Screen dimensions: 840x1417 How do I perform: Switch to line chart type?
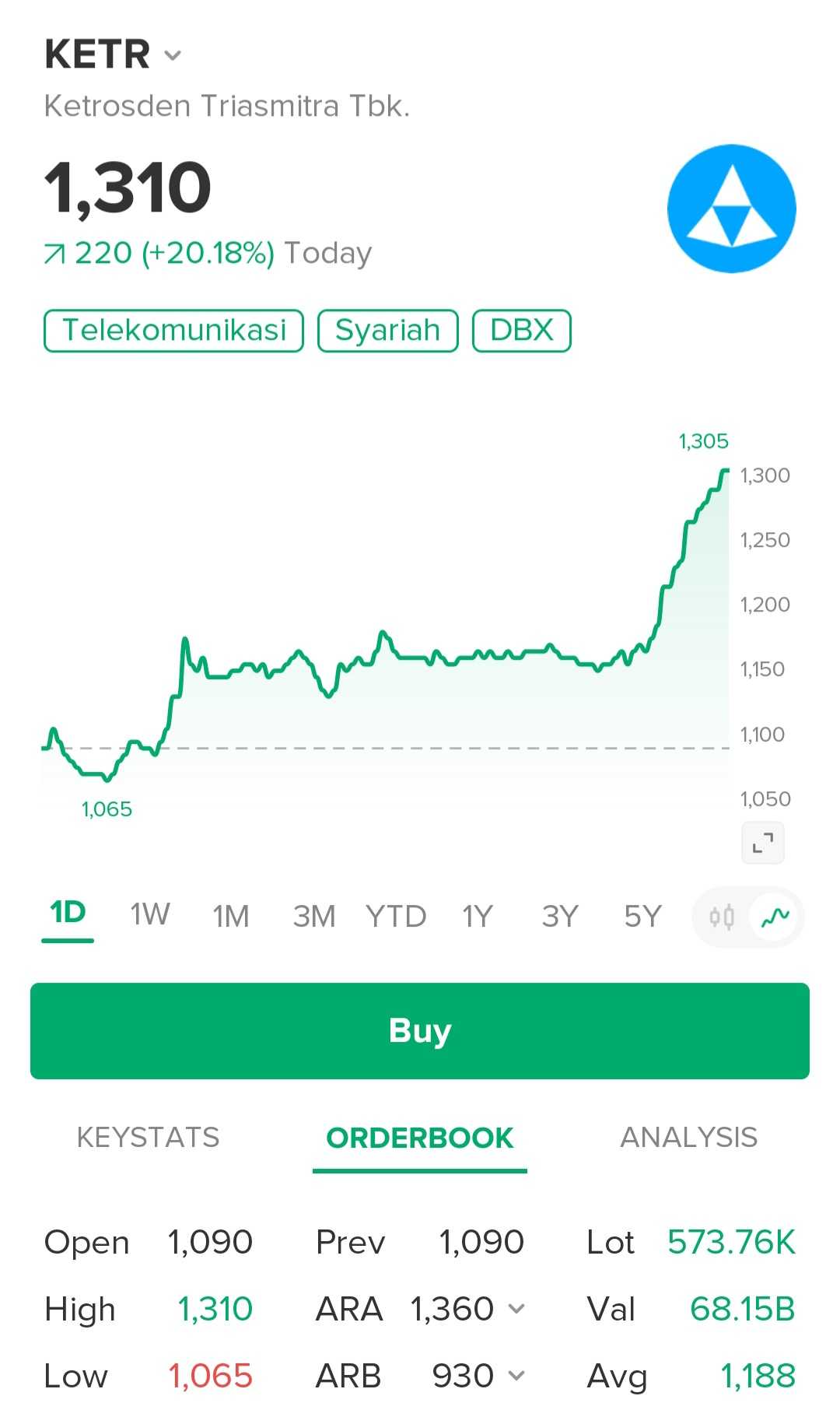point(775,917)
